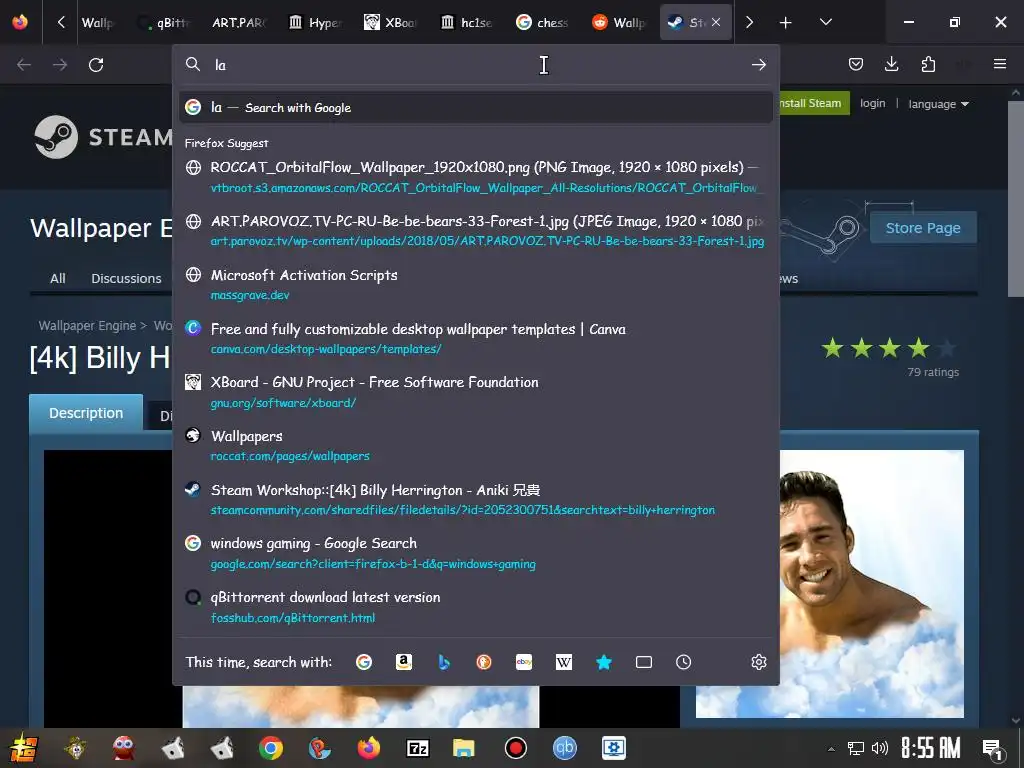This screenshot has height=768, width=1024.
Task: Open roccat.com Wallpapers suggestion
Action: point(475,445)
